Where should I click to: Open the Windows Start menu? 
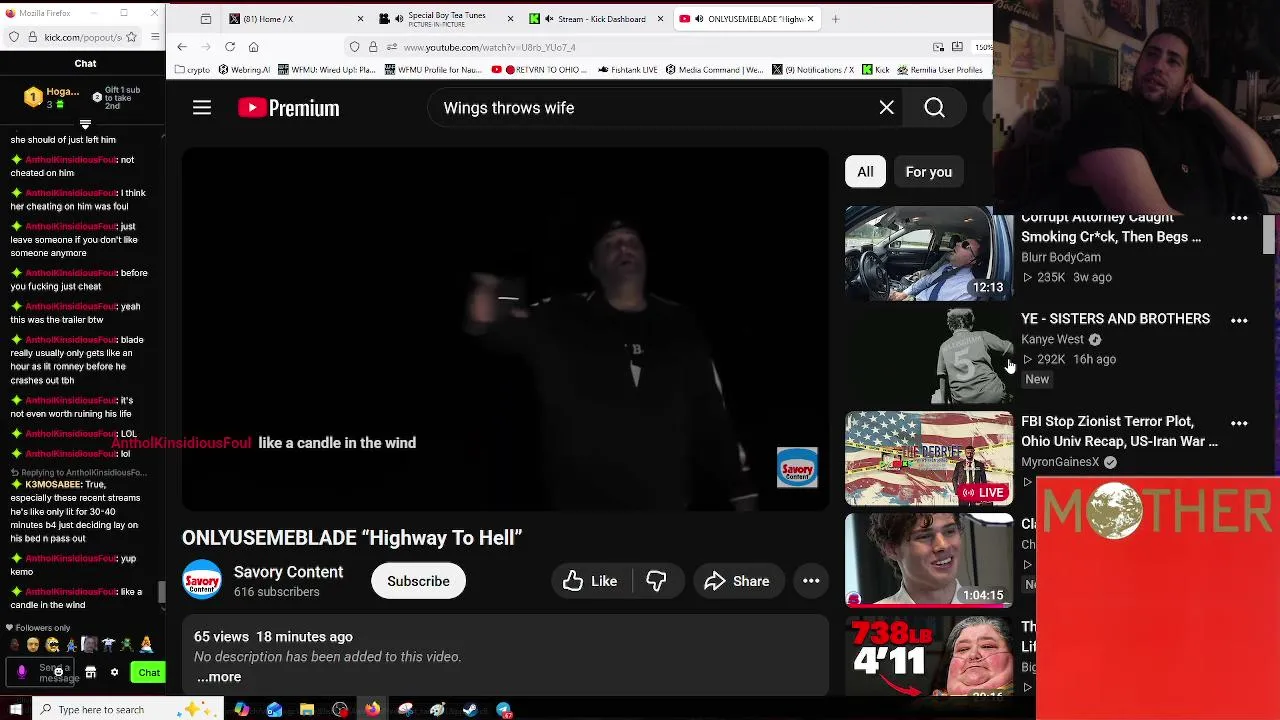(15, 710)
